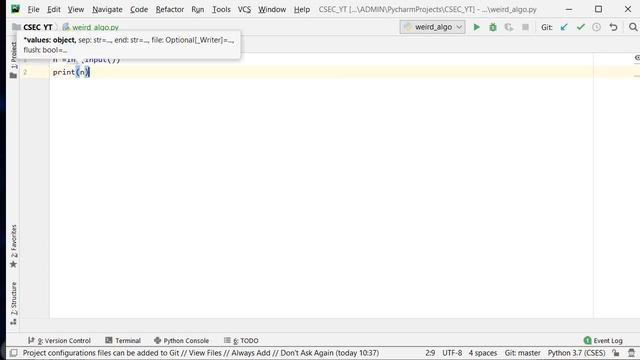Open the Tools menu
The height and width of the screenshot is (360, 640).
221,9
